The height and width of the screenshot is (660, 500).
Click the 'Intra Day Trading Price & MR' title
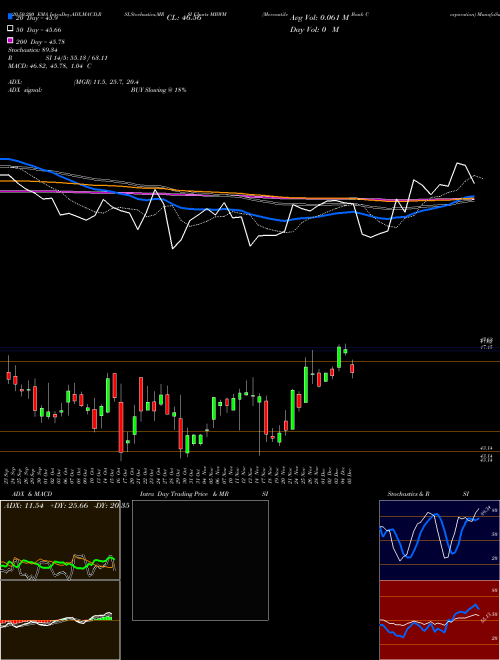(184, 494)
